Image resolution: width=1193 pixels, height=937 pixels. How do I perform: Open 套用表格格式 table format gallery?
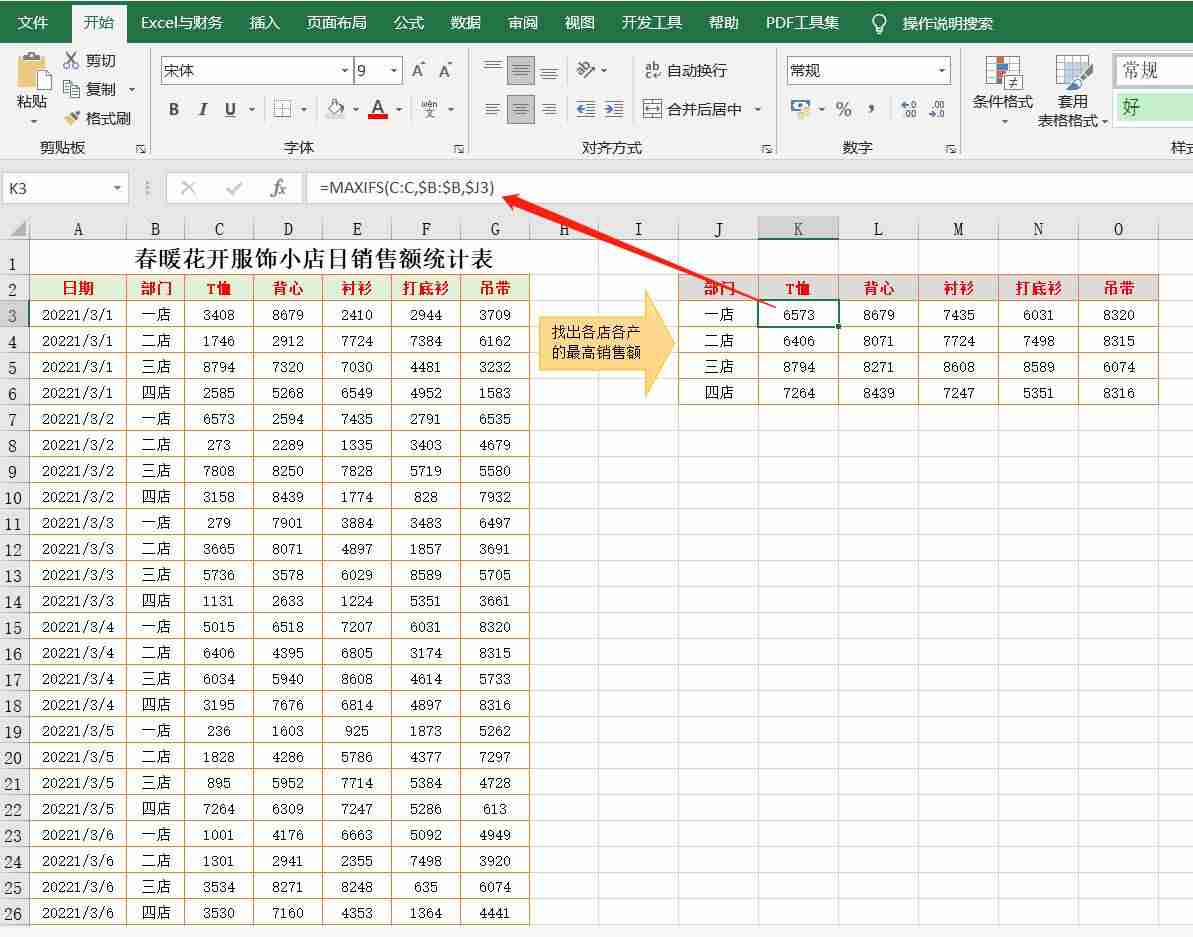pos(1072,91)
